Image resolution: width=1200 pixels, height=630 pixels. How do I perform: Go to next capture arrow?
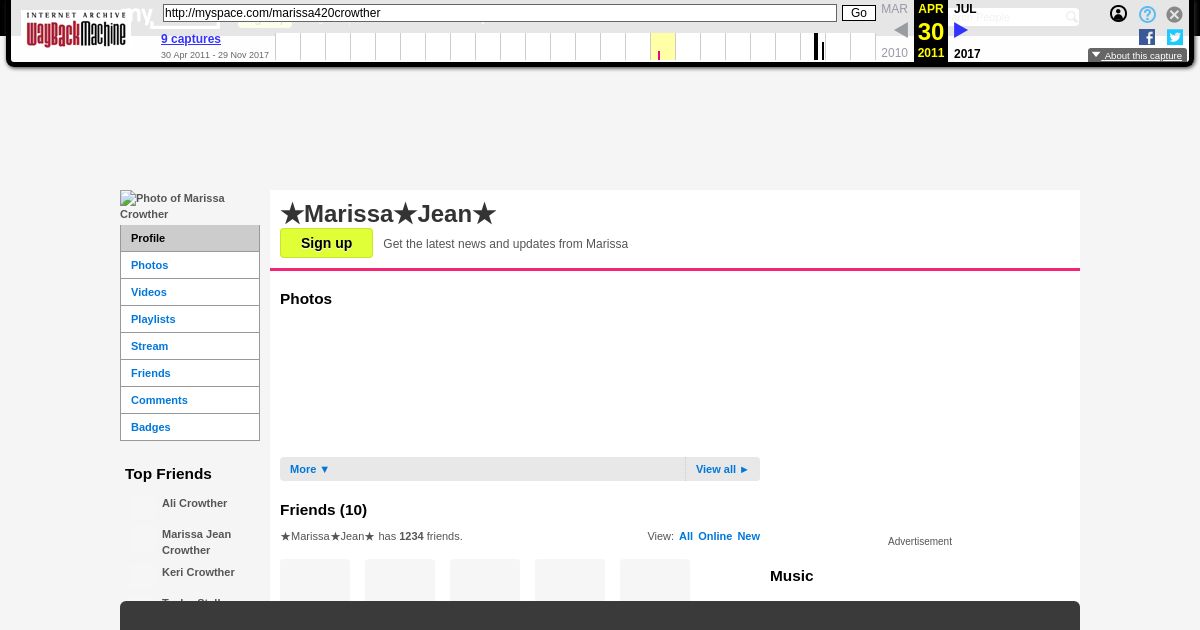click(961, 30)
